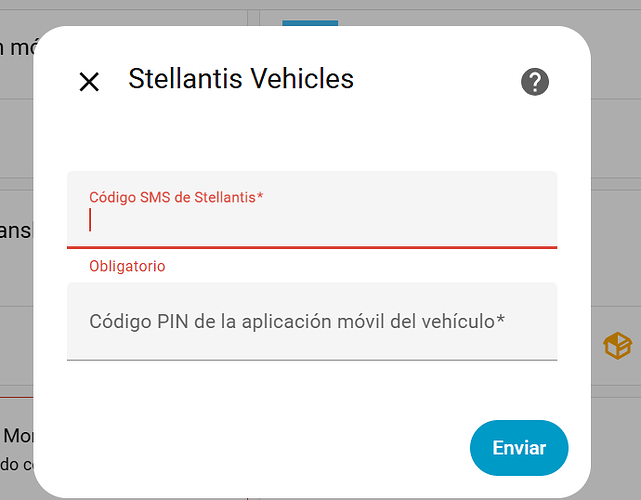Click the Stellantis Vehicles dialog title
Screen dimensions: 641x500
241,79
